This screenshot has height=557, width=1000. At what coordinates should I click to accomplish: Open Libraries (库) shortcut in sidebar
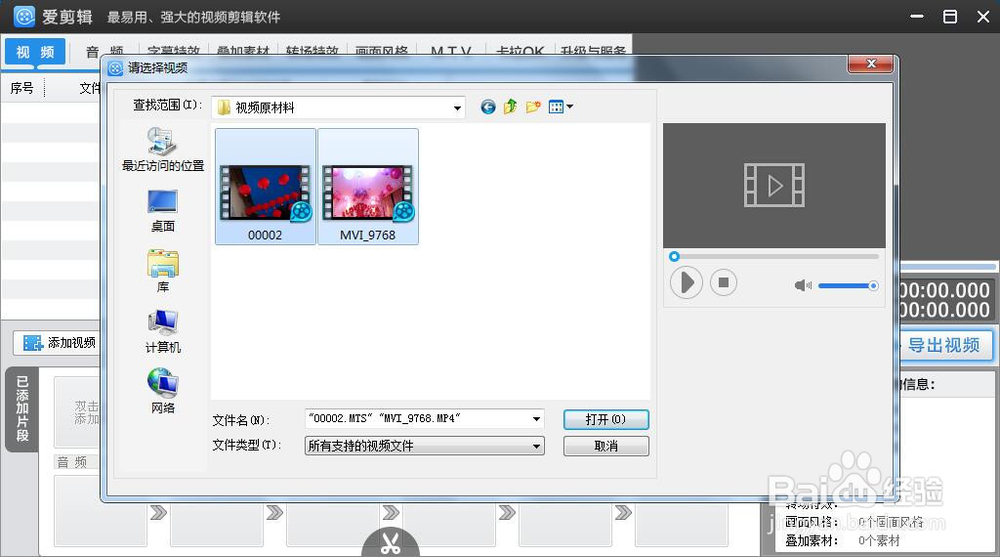[x=163, y=271]
